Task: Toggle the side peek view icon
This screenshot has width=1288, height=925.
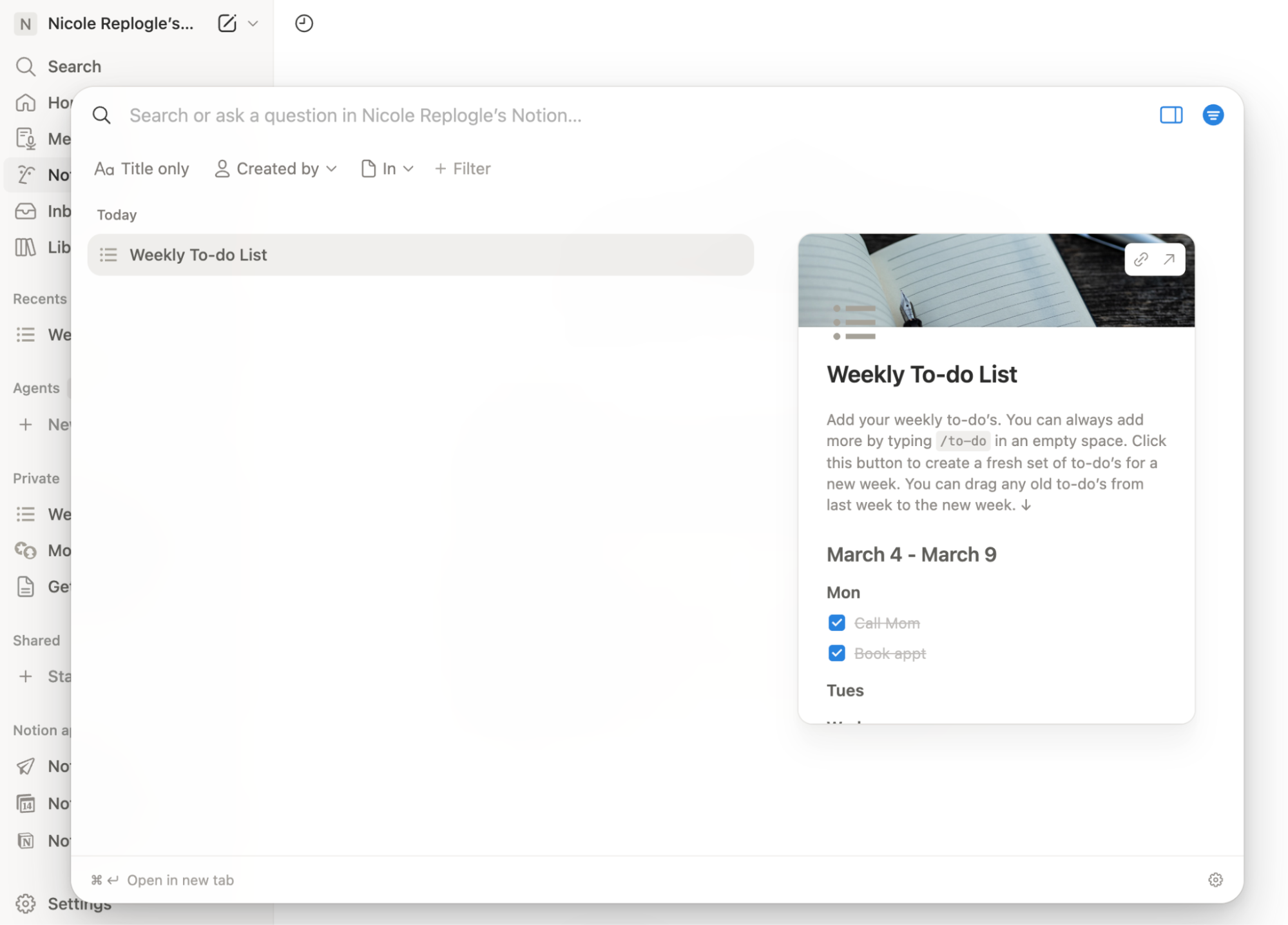Action: coord(1171,115)
